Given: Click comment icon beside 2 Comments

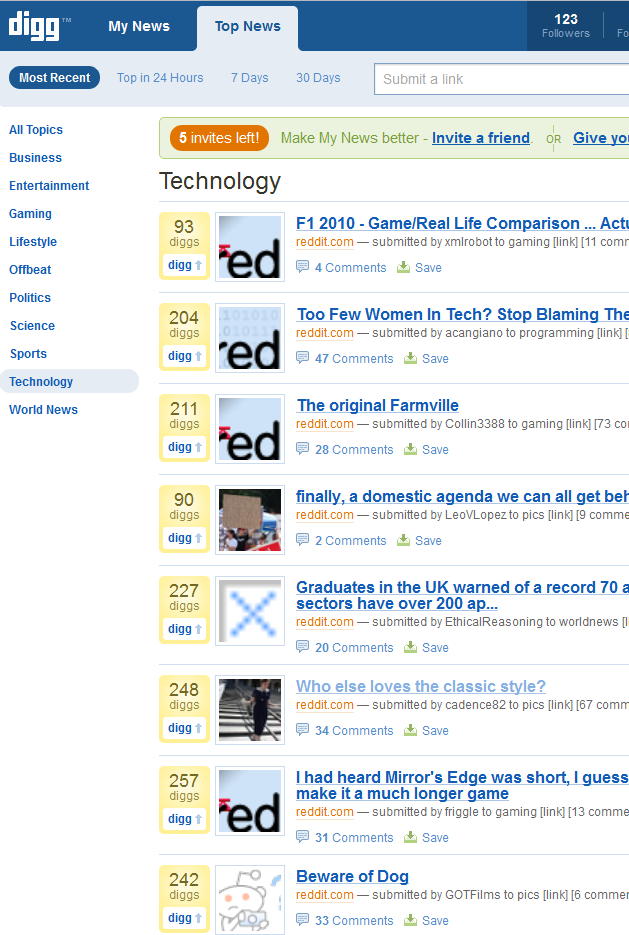Looking at the screenshot, I should pos(303,540).
